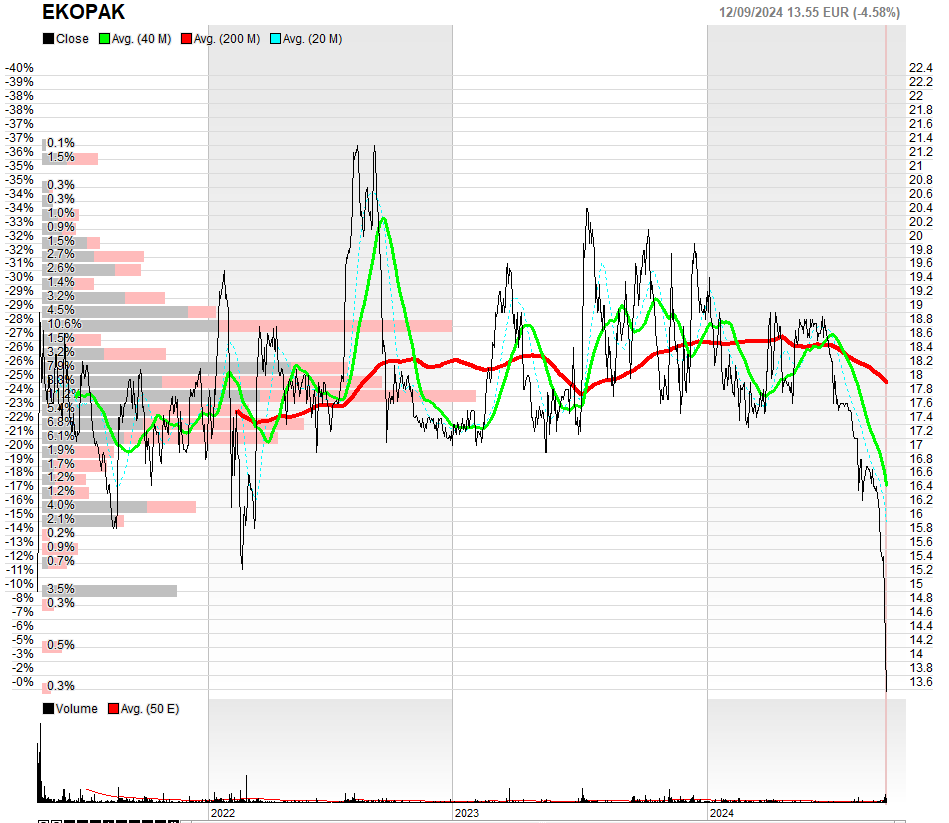Viewport: 949px width, 823px height.
Task: Click the 21.2 price axis label
Action: [921, 151]
